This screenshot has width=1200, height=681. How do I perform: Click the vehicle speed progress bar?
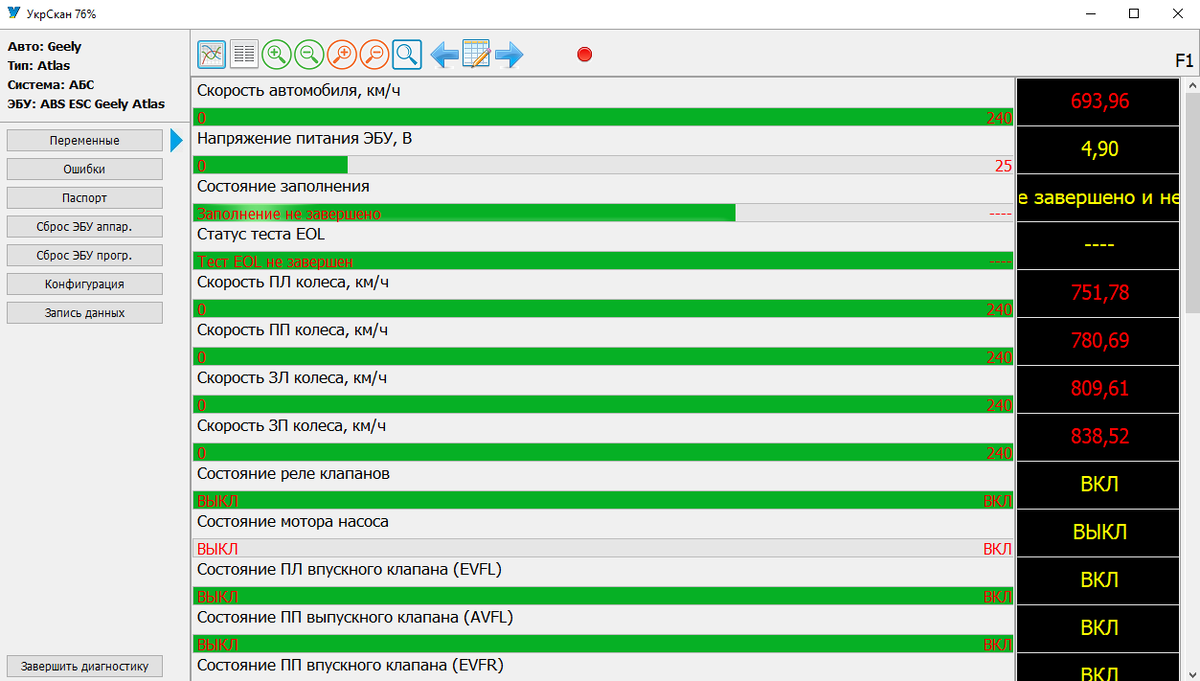click(602, 117)
